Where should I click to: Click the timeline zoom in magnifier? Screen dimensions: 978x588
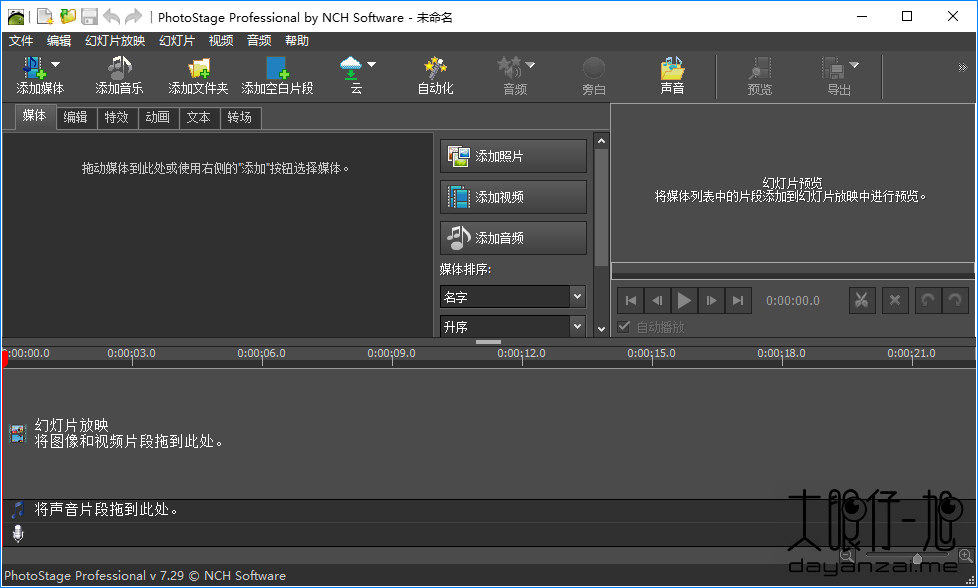[x=965, y=556]
